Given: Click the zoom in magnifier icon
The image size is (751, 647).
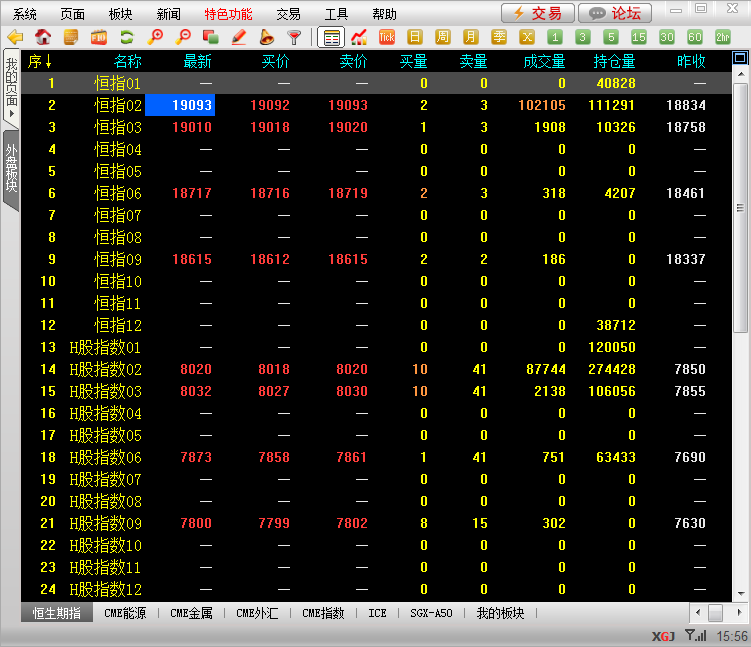Looking at the screenshot, I should tap(155, 38).
